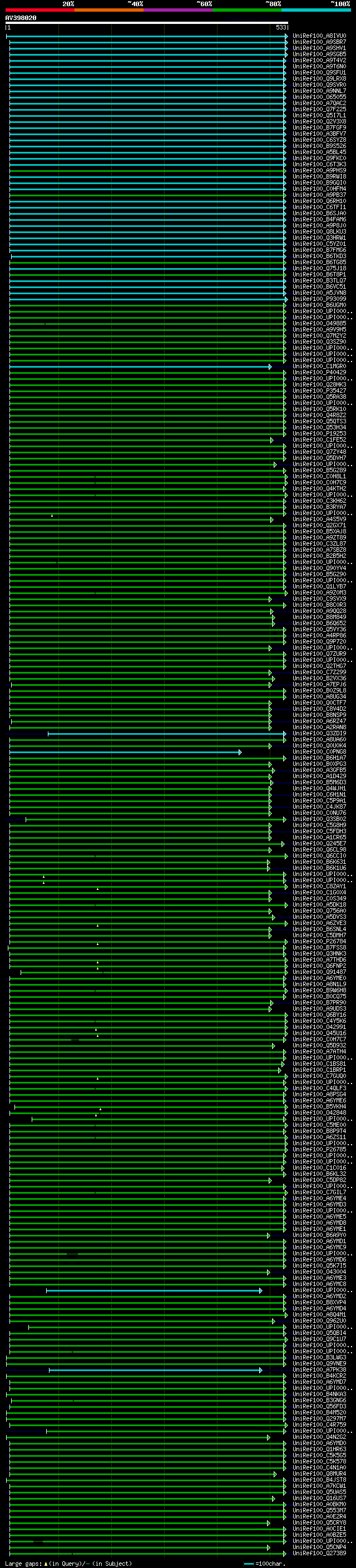Click UniRef100_Q6BY16 label
This screenshot has width=356, height=1568.
click(x=319, y=1015)
